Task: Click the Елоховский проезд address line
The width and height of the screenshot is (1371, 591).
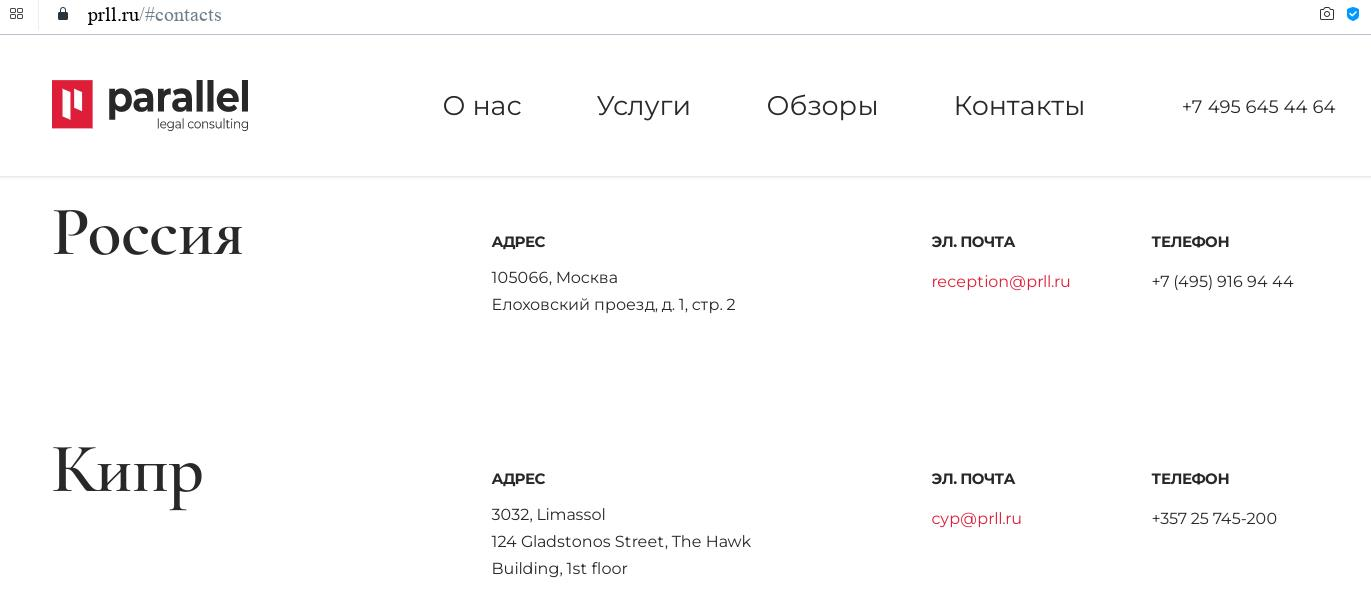Action: 613,305
